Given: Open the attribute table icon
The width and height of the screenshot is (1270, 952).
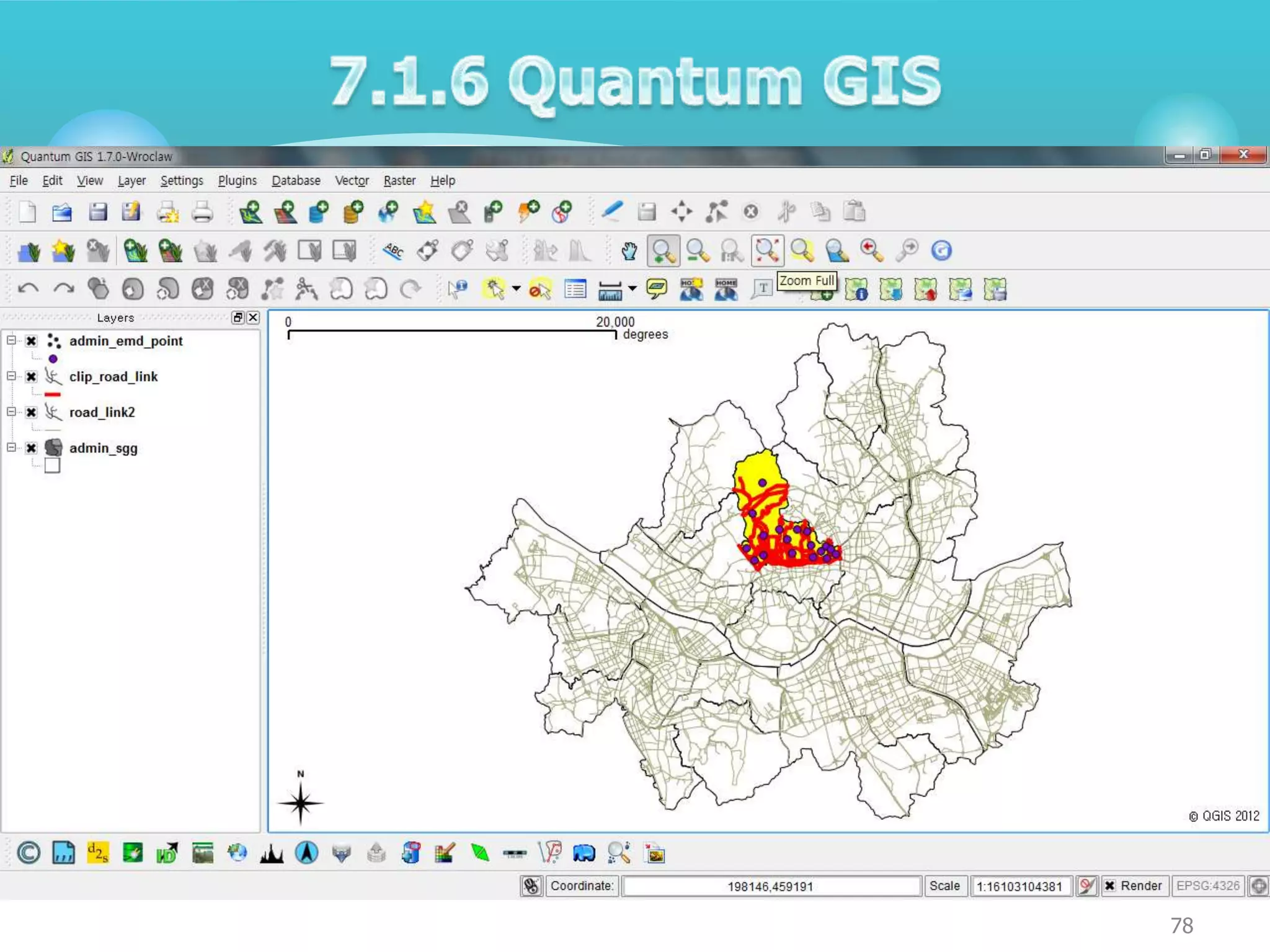Looking at the screenshot, I should [x=575, y=289].
